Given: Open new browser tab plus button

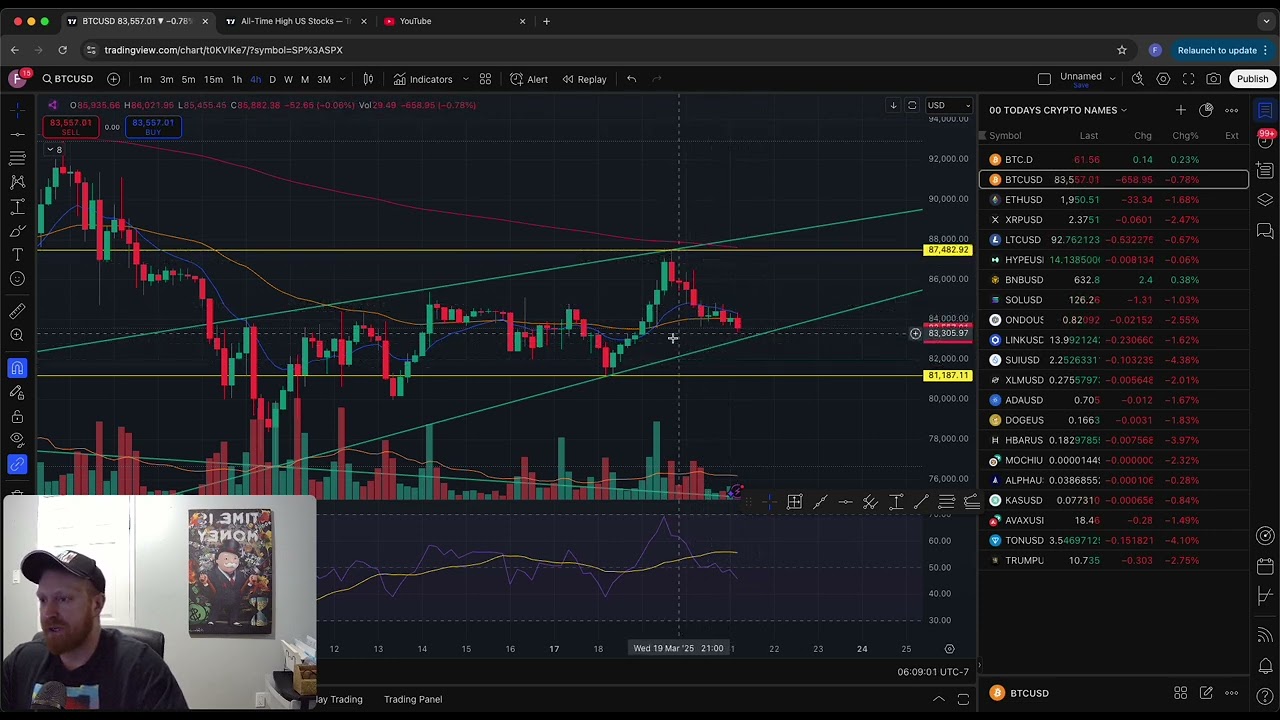Looking at the screenshot, I should pos(546,21).
